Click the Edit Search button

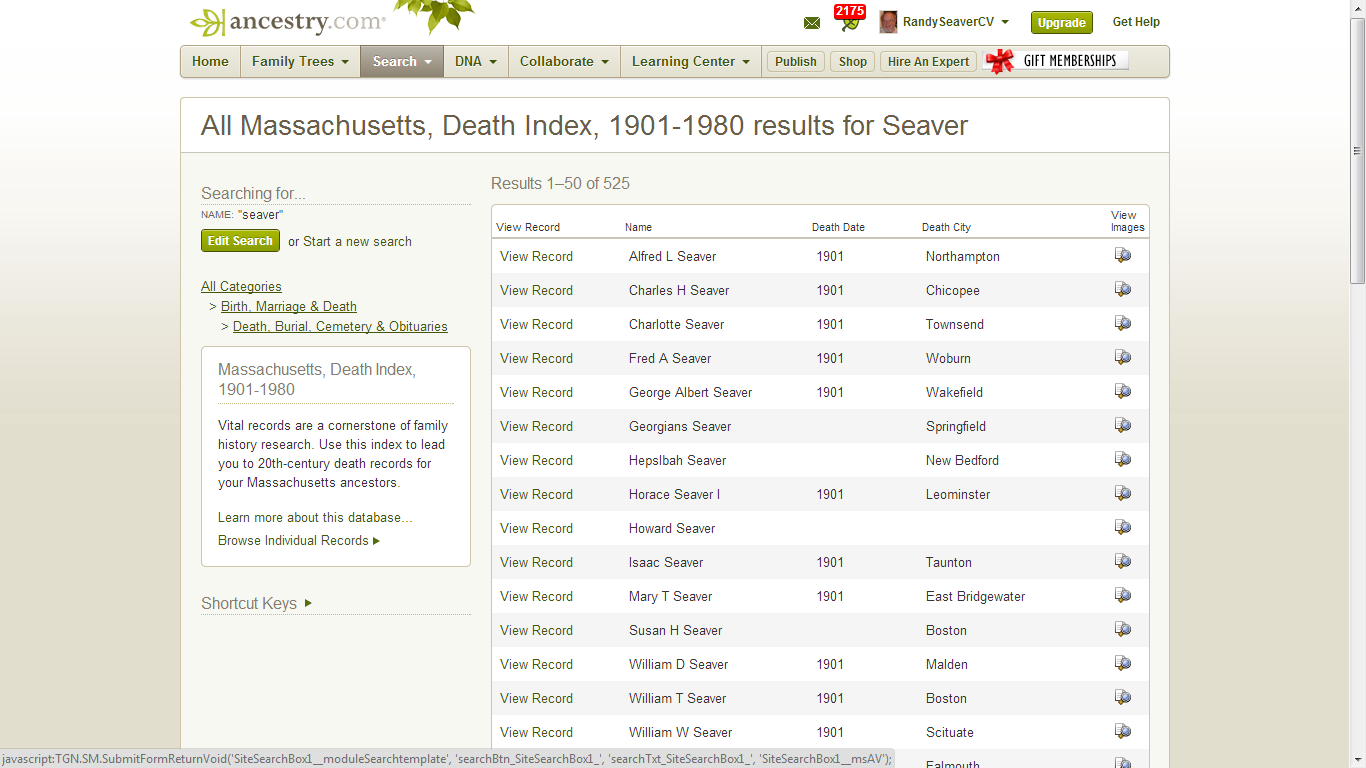pos(240,240)
